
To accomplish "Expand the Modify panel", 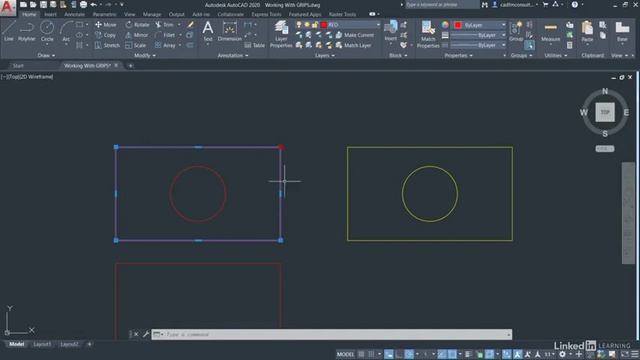I will [145, 56].
